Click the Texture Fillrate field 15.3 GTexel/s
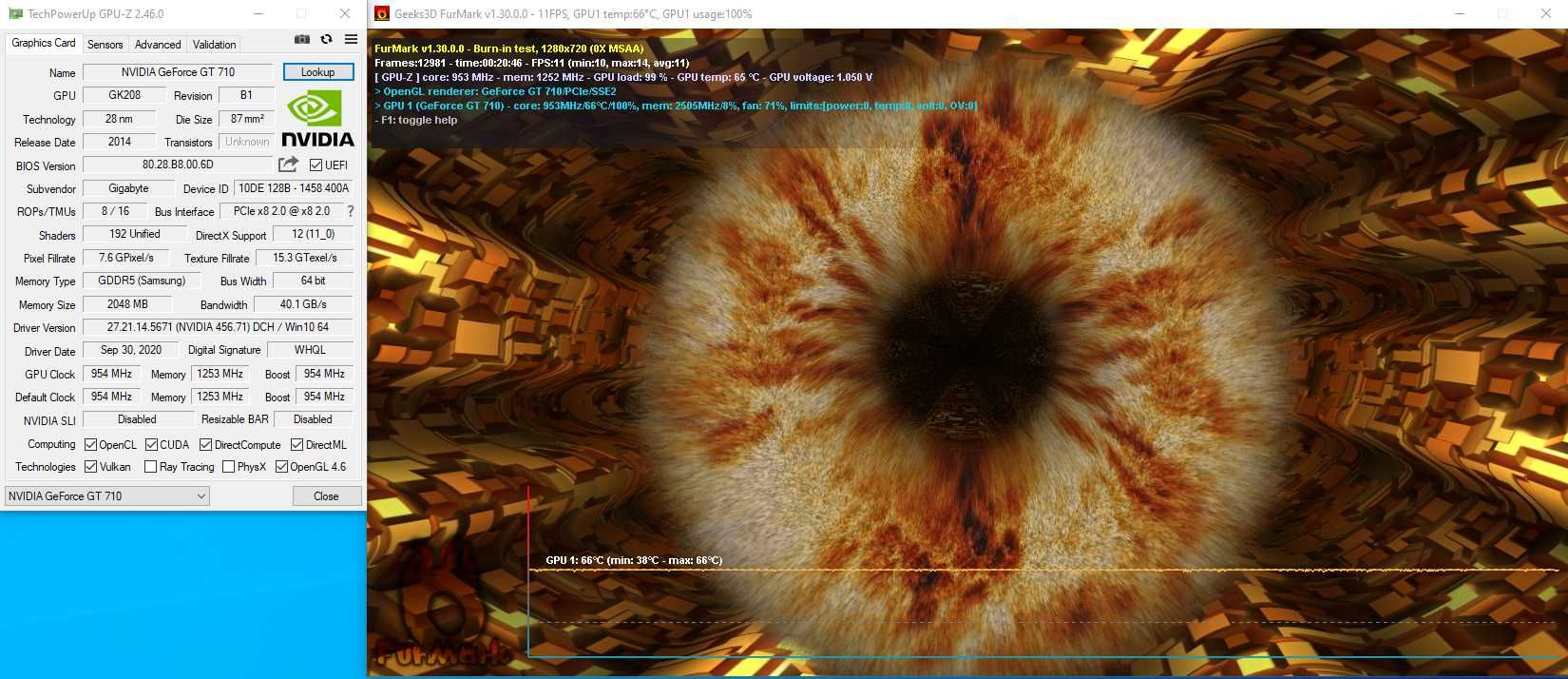The width and height of the screenshot is (1568, 679). tap(304, 258)
